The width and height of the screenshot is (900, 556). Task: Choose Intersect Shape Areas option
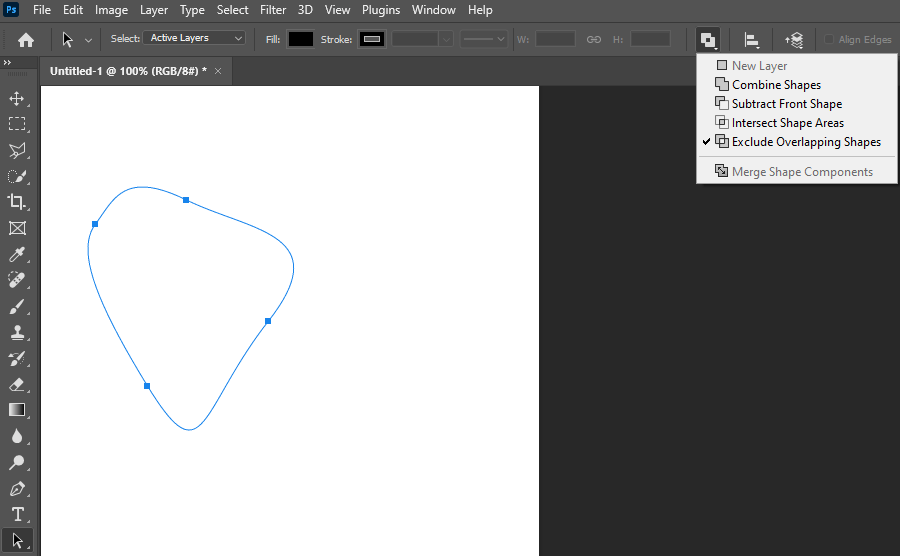tap(797, 122)
